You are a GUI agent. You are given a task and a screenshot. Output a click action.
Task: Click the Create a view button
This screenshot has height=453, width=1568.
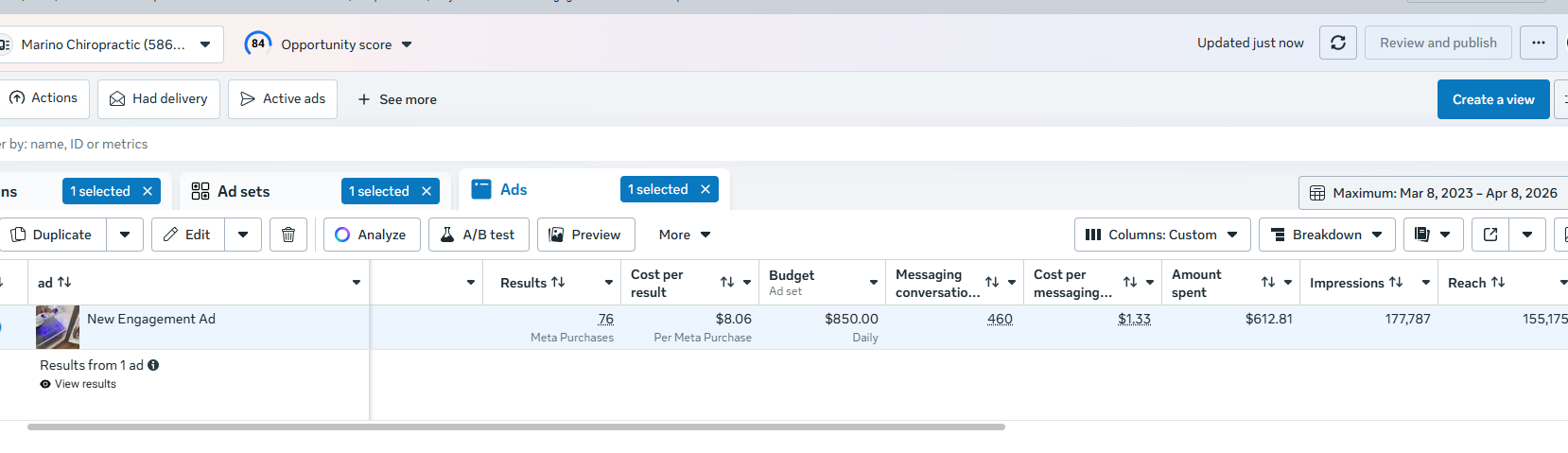[x=1493, y=99]
